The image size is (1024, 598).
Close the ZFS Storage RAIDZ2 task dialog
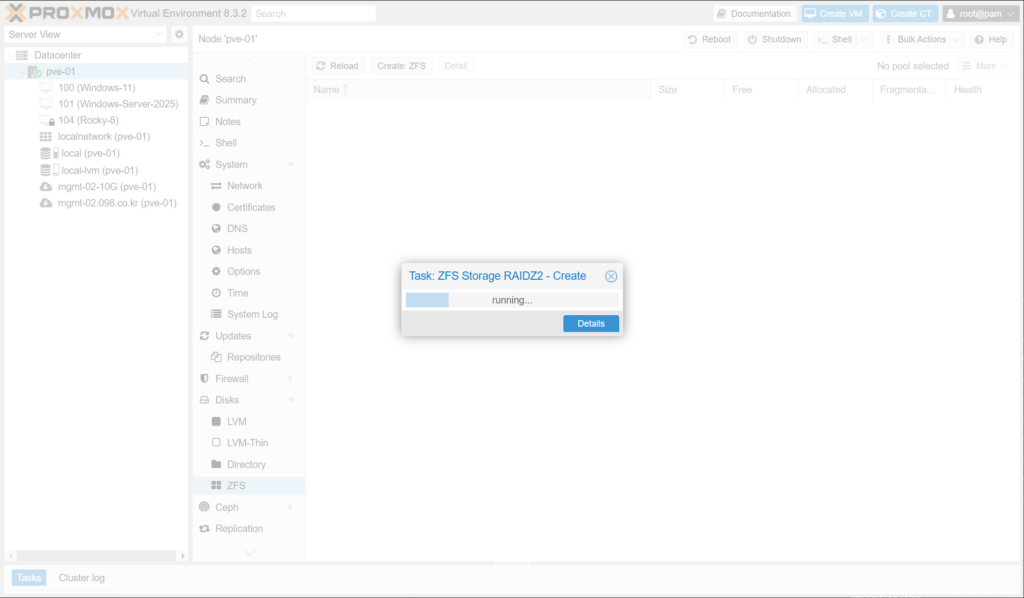(611, 276)
